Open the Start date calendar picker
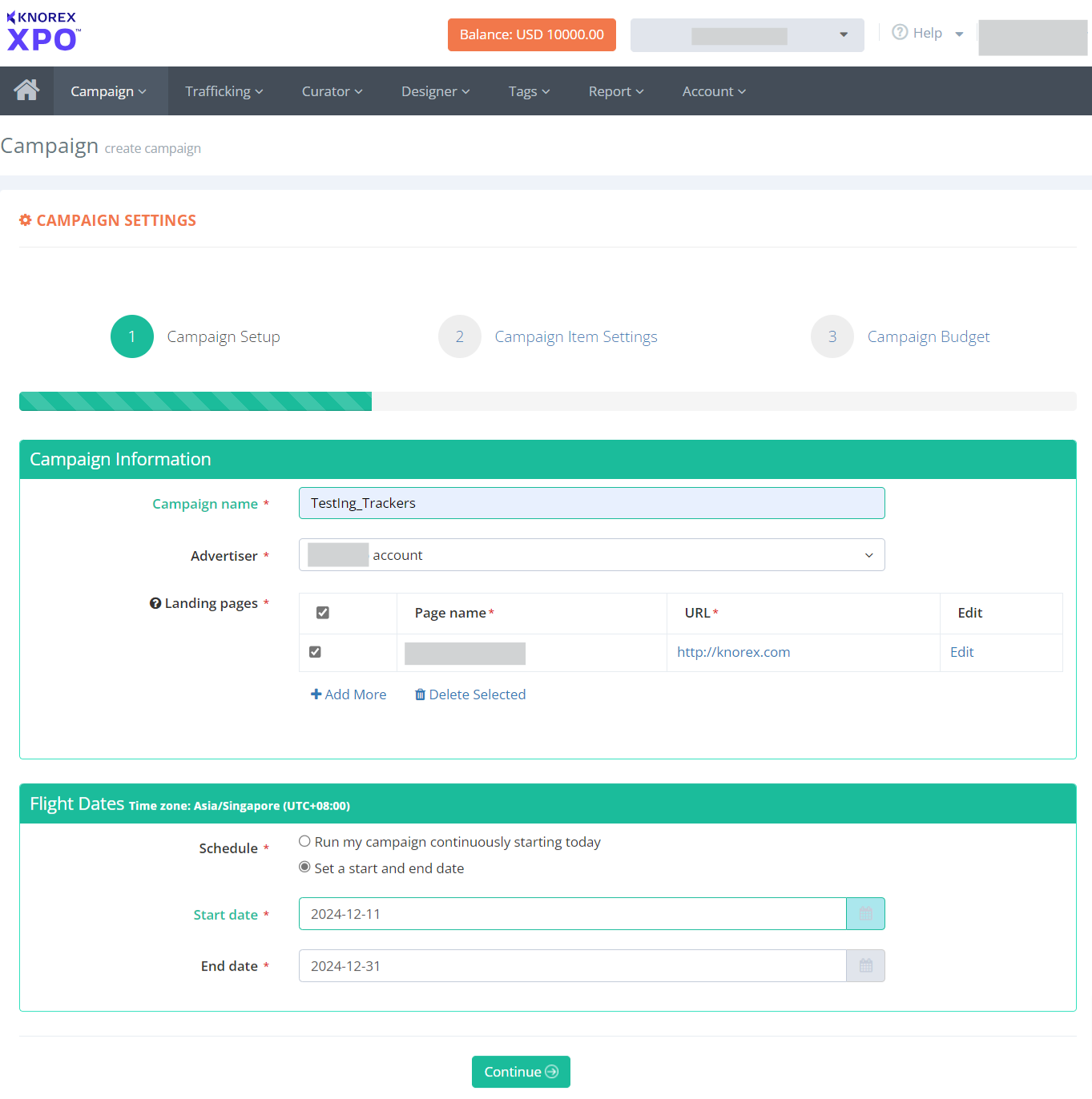Screen dimensions: 1092x1099 pos(865,914)
